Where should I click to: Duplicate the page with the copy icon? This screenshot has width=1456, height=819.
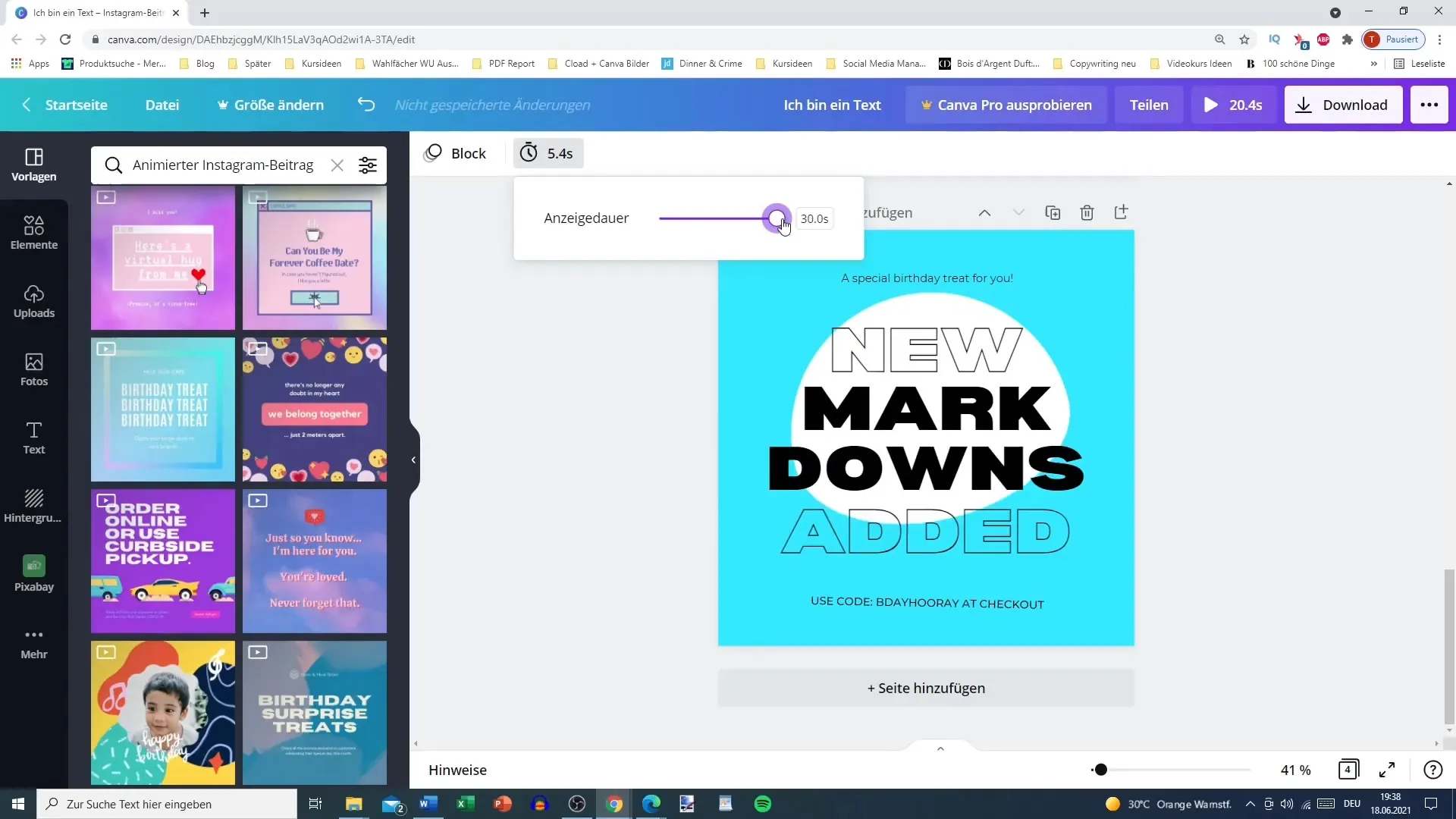pos(1053,213)
